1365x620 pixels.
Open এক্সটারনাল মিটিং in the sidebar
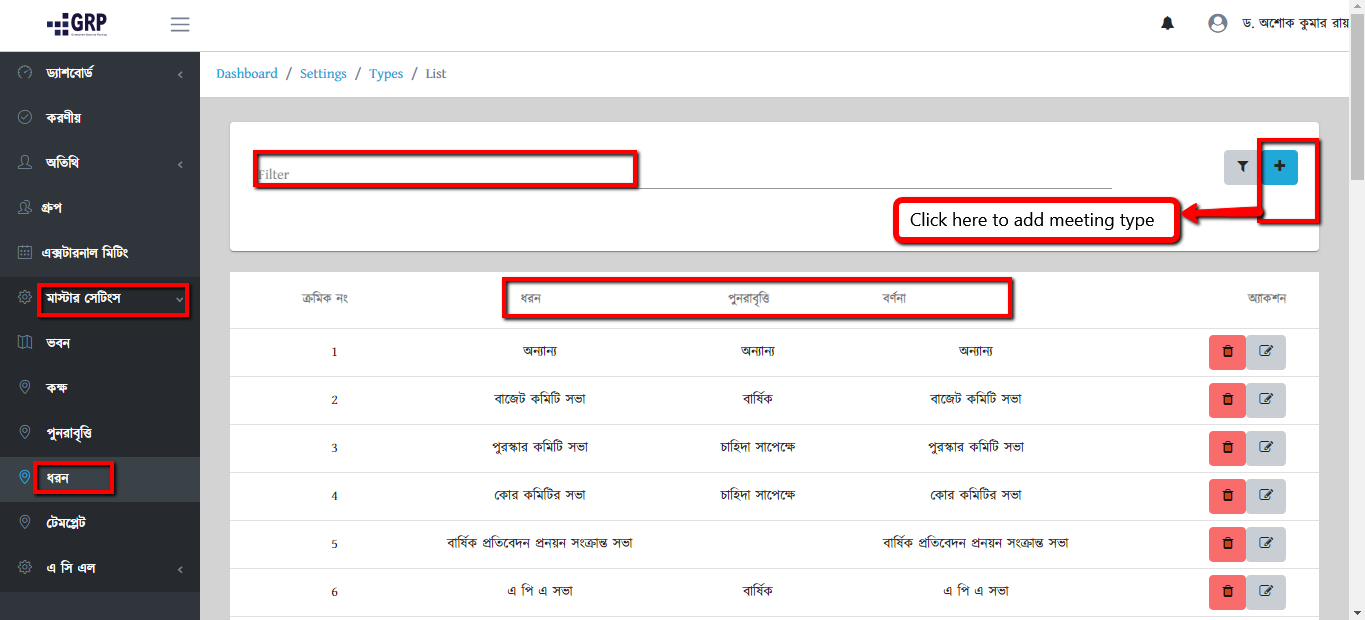point(100,252)
